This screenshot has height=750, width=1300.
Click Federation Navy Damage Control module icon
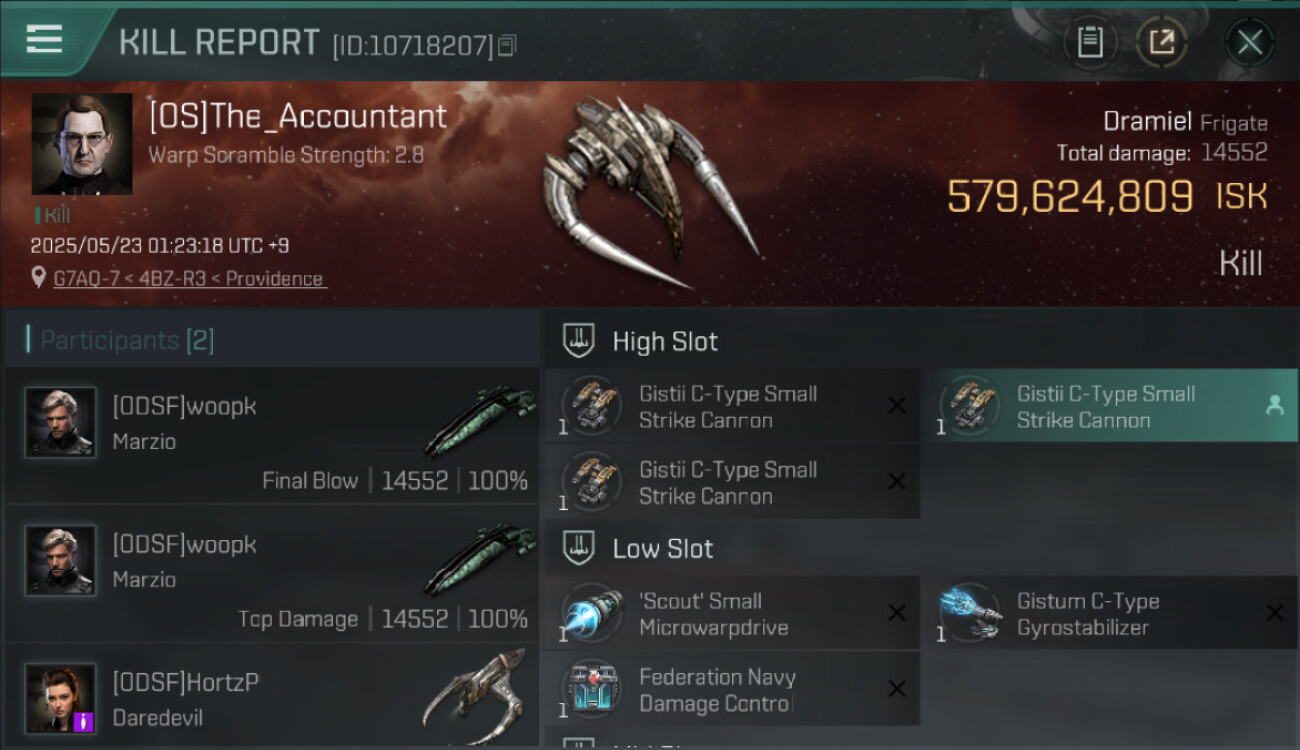point(591,689)
